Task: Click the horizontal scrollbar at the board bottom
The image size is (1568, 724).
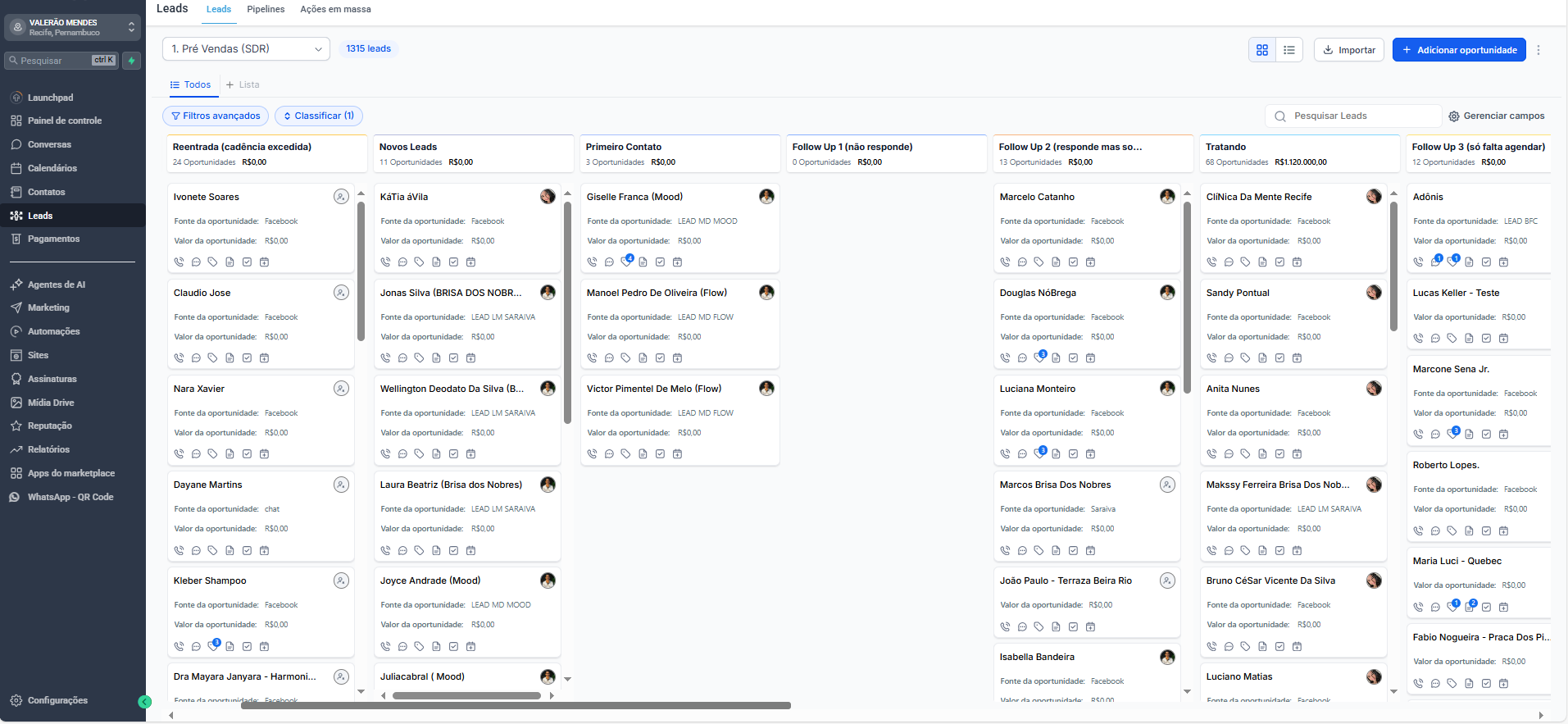Action: coord(516,706)
